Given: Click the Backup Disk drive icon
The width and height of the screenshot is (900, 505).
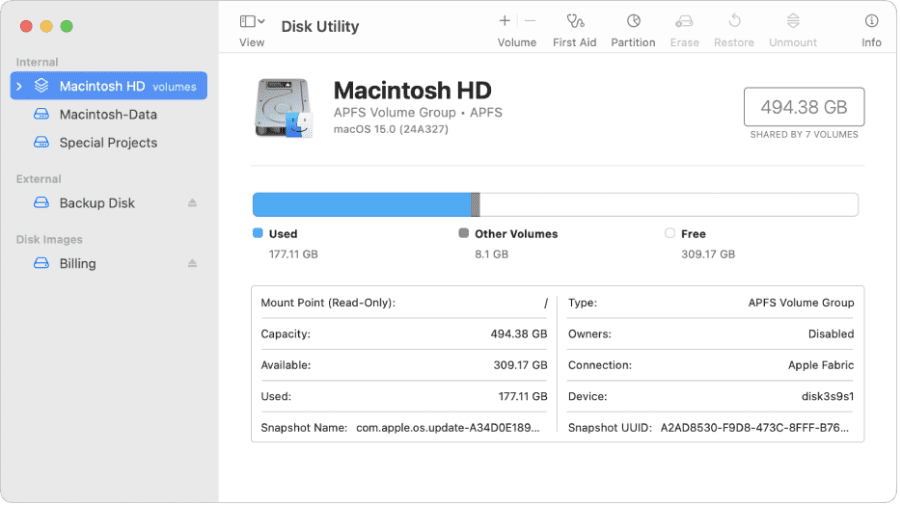Looking at the screenshot, I should click(x=41, y=203).
